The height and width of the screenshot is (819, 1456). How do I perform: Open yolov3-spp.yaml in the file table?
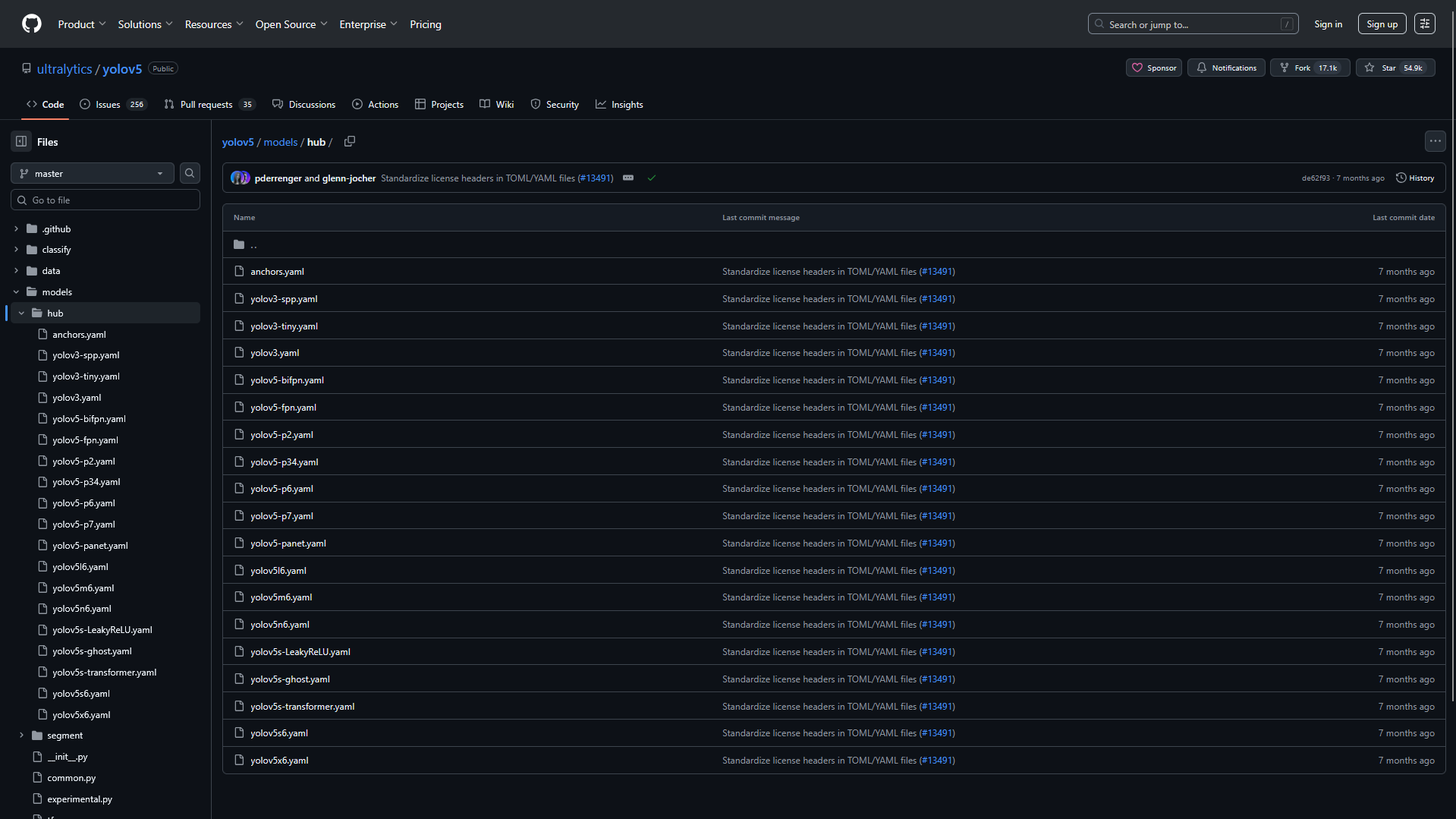tap(284, 299)
